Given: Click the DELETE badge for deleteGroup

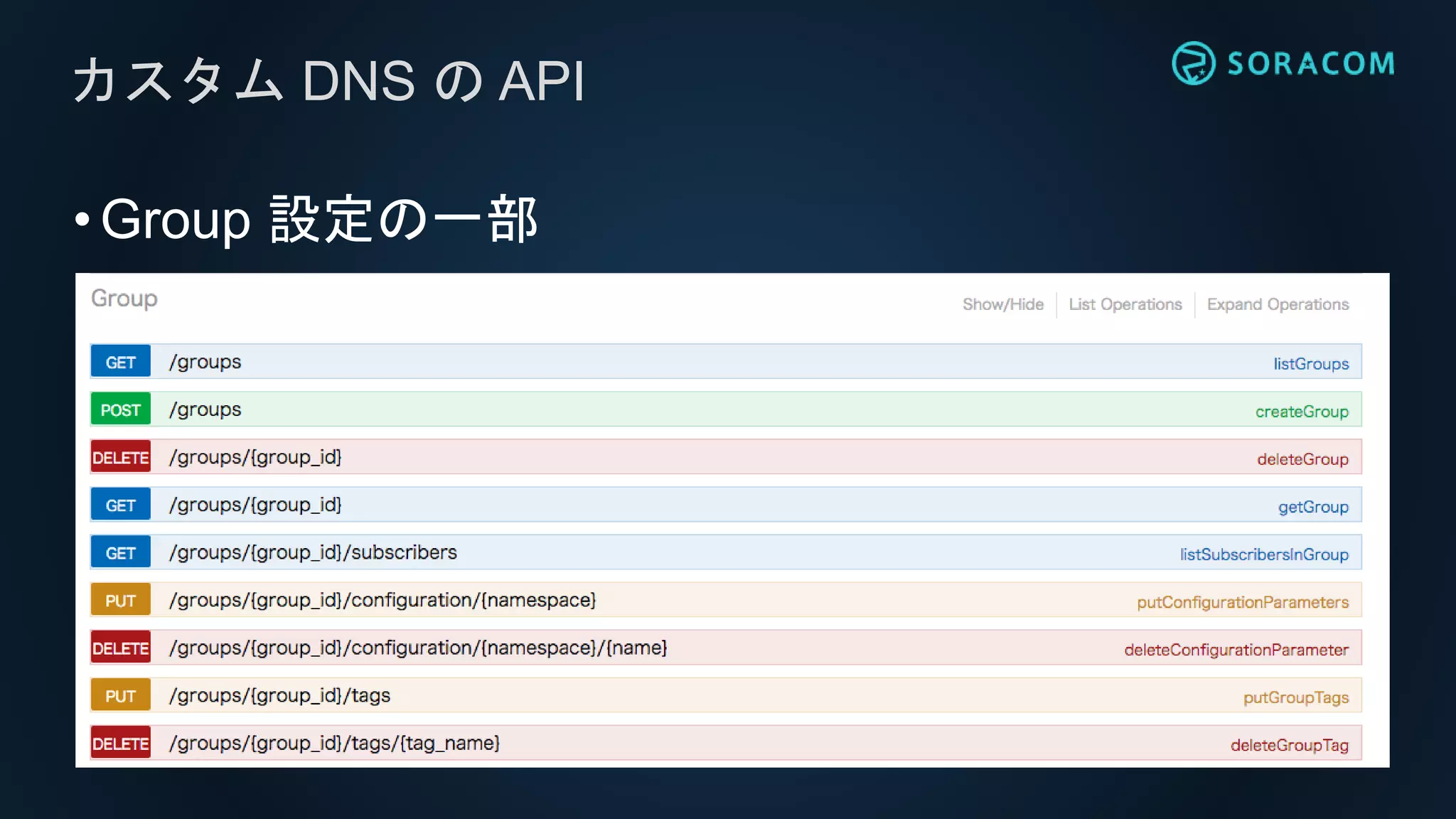Looking at the screenshot, I should click(x=121, y=457).
